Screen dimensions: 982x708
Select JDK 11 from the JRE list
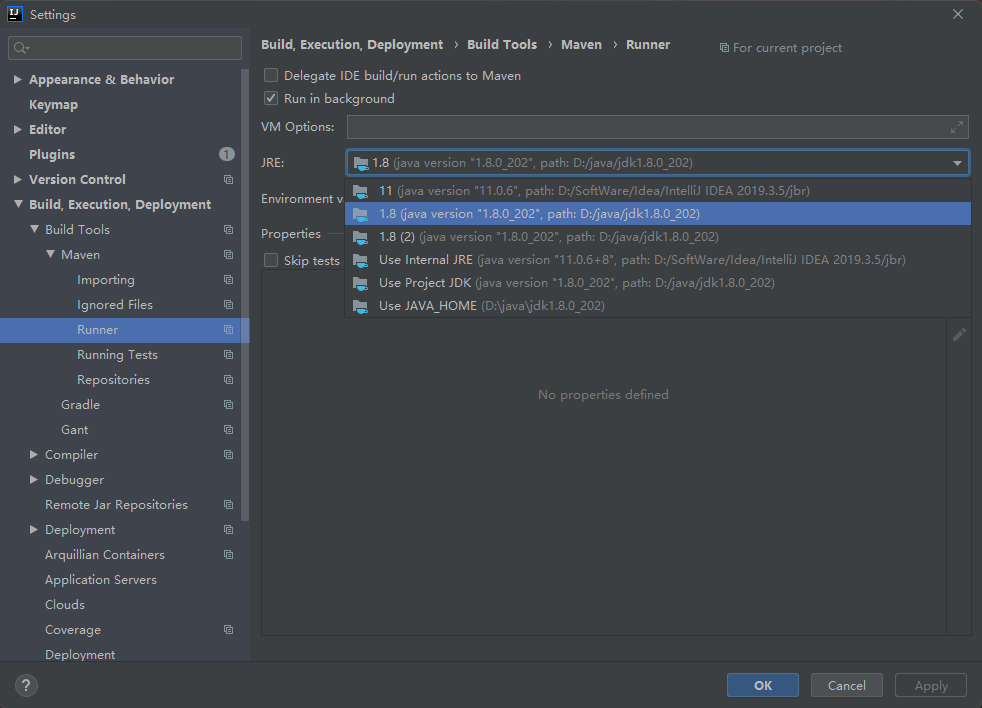tap(658, 190)
